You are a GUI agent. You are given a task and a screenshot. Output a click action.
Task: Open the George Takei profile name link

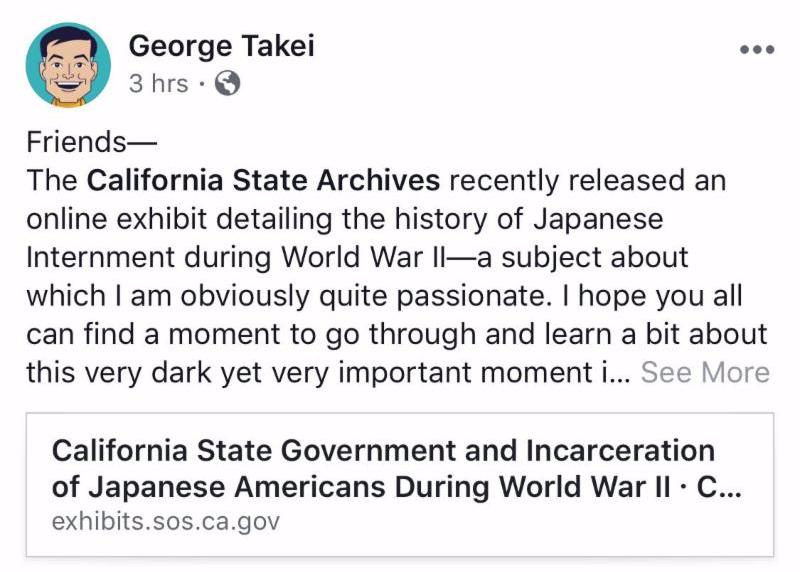pyautogui.click(x=222, y=46)
